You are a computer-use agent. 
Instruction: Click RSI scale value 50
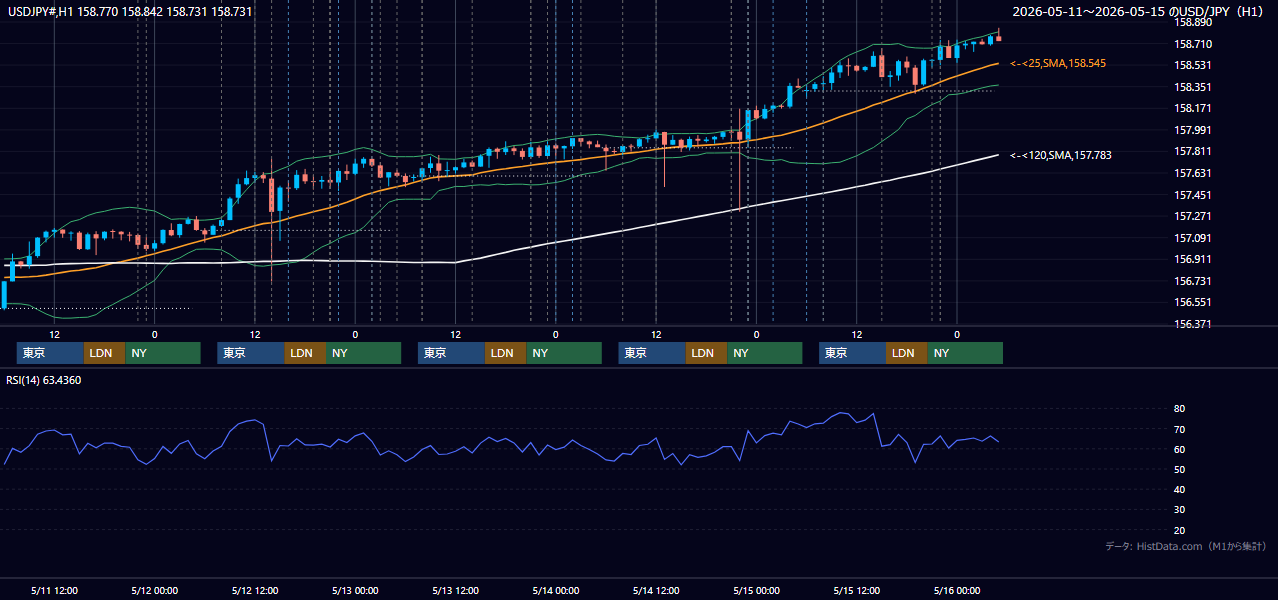coord(1179,469)
